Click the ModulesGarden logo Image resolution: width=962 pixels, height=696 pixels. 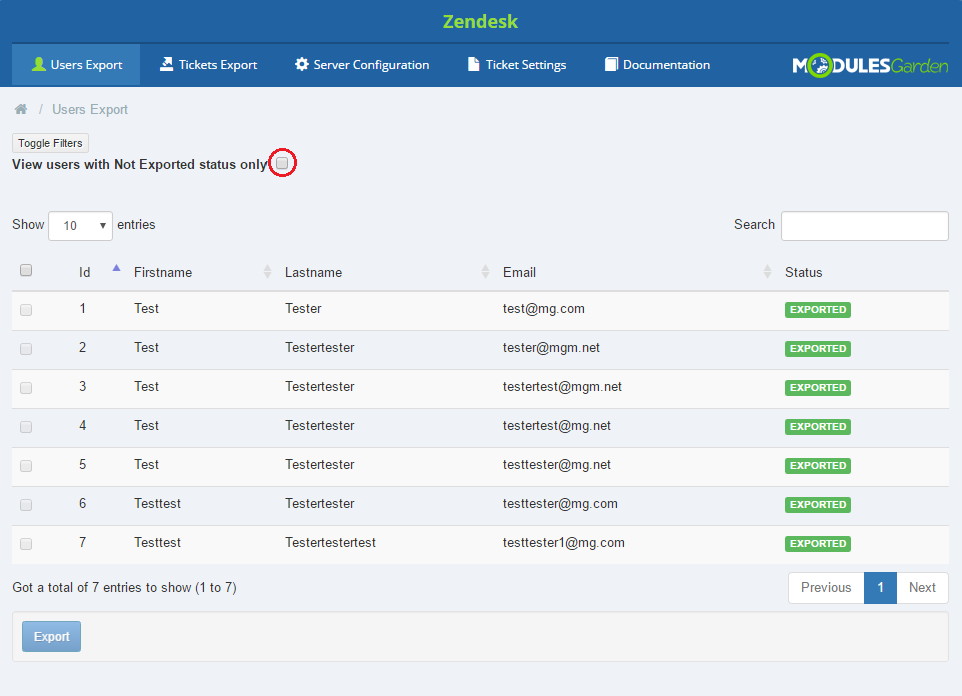870,65
